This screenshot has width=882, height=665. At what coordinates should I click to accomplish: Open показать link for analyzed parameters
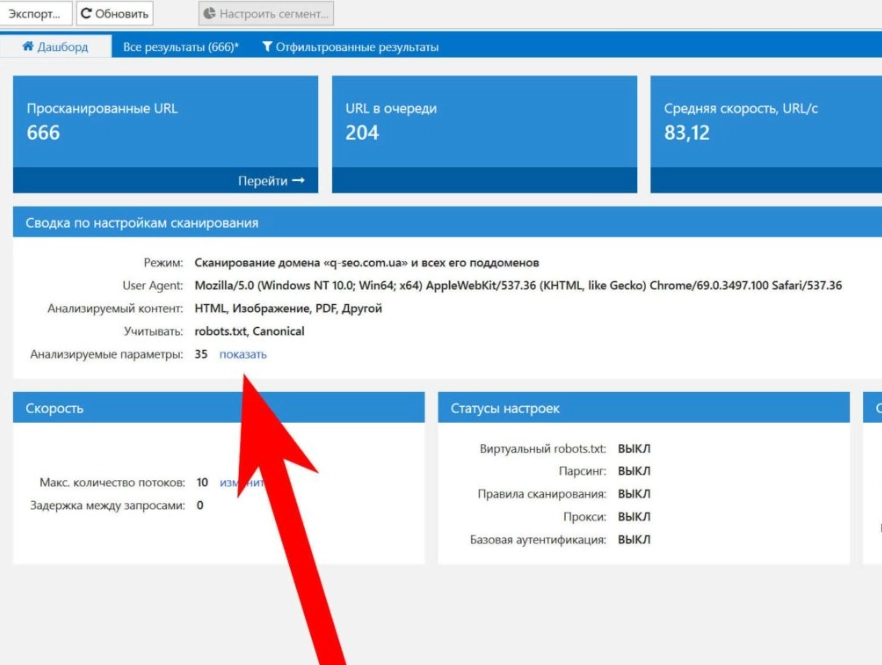click(243, 354)
